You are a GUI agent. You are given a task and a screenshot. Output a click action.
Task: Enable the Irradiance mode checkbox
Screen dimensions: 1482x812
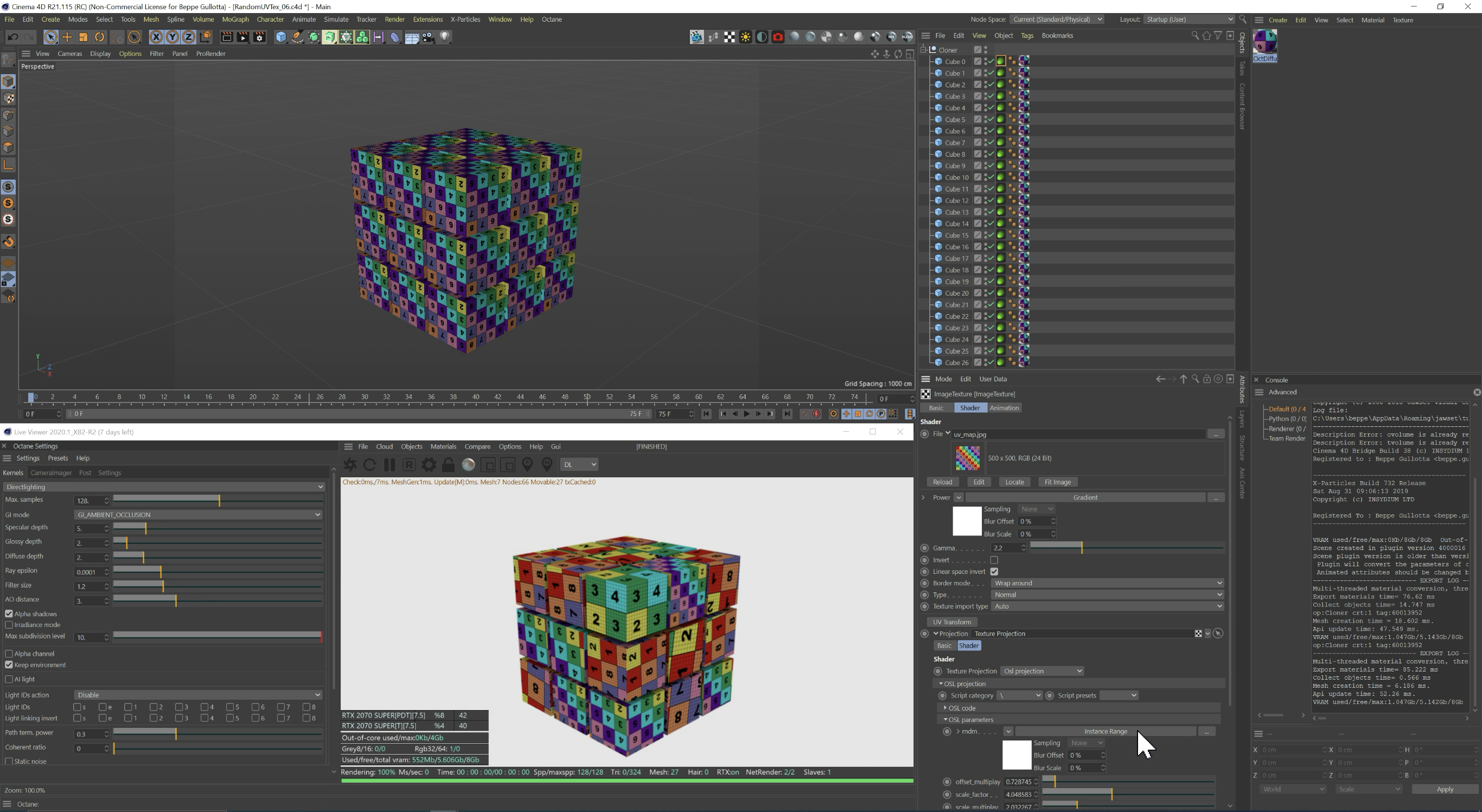click(x=9, y=625)
